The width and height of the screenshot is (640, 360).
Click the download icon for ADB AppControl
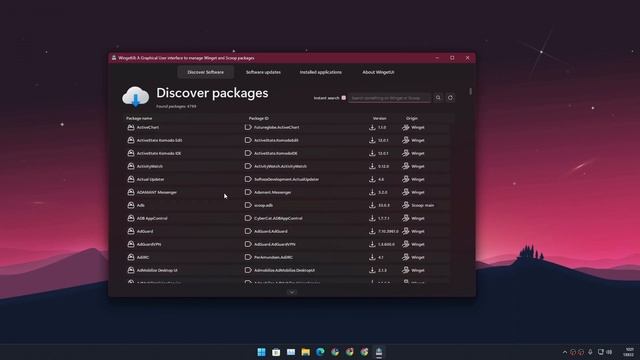point(372,218)
